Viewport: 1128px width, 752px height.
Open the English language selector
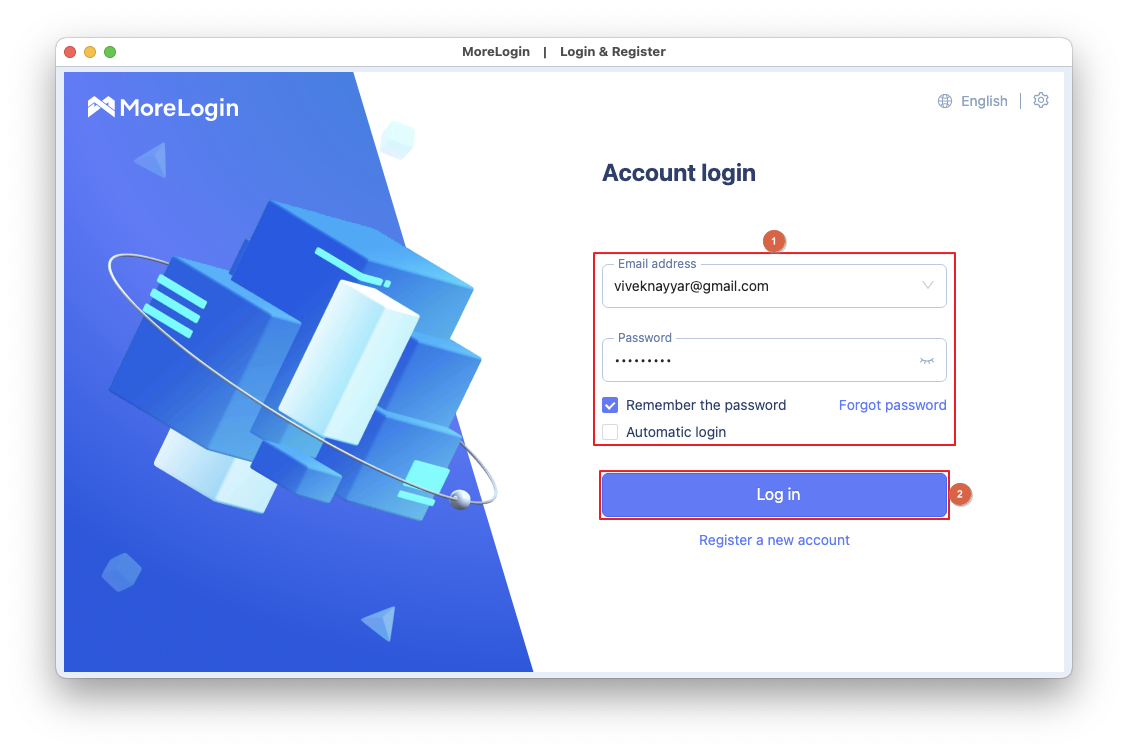pos(983,101)
